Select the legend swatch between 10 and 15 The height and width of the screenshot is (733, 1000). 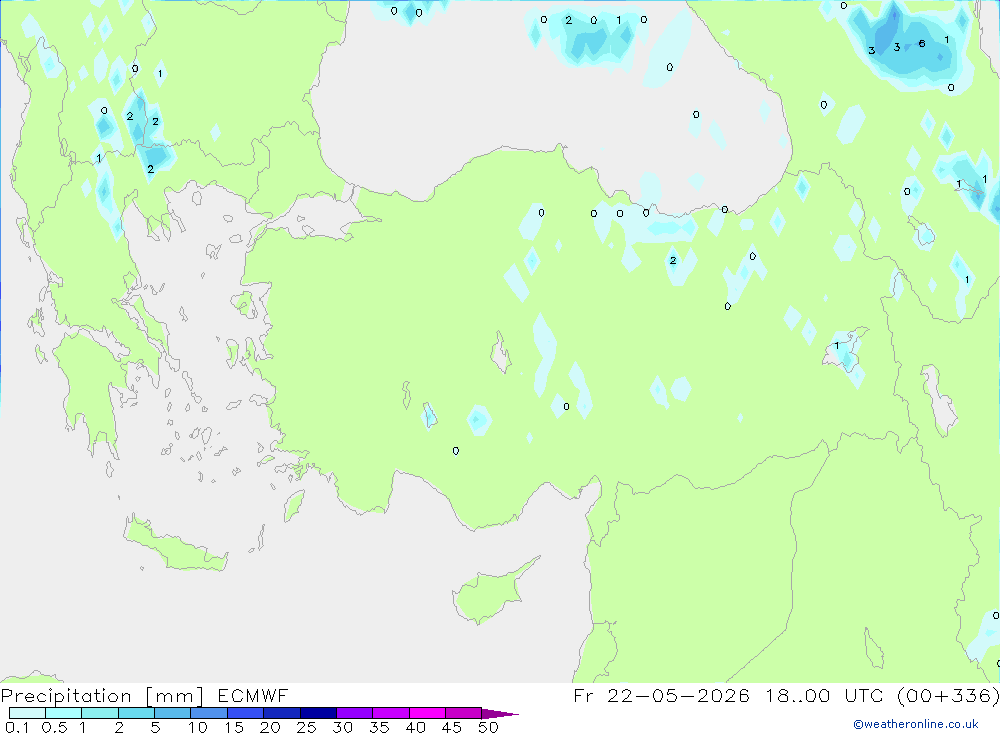click(x=209, y=713)
